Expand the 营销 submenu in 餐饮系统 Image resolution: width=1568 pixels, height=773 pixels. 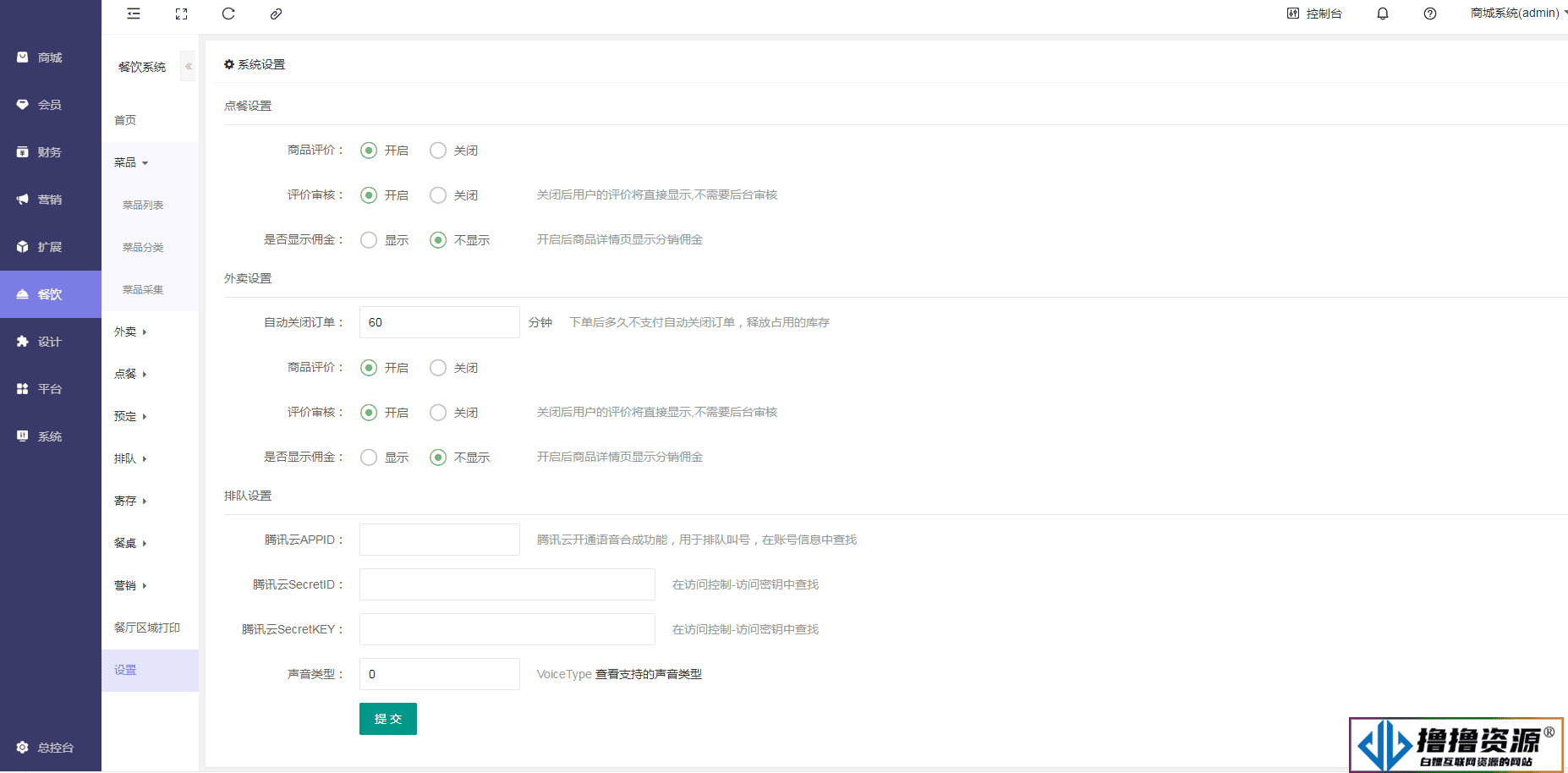(150, 585)
